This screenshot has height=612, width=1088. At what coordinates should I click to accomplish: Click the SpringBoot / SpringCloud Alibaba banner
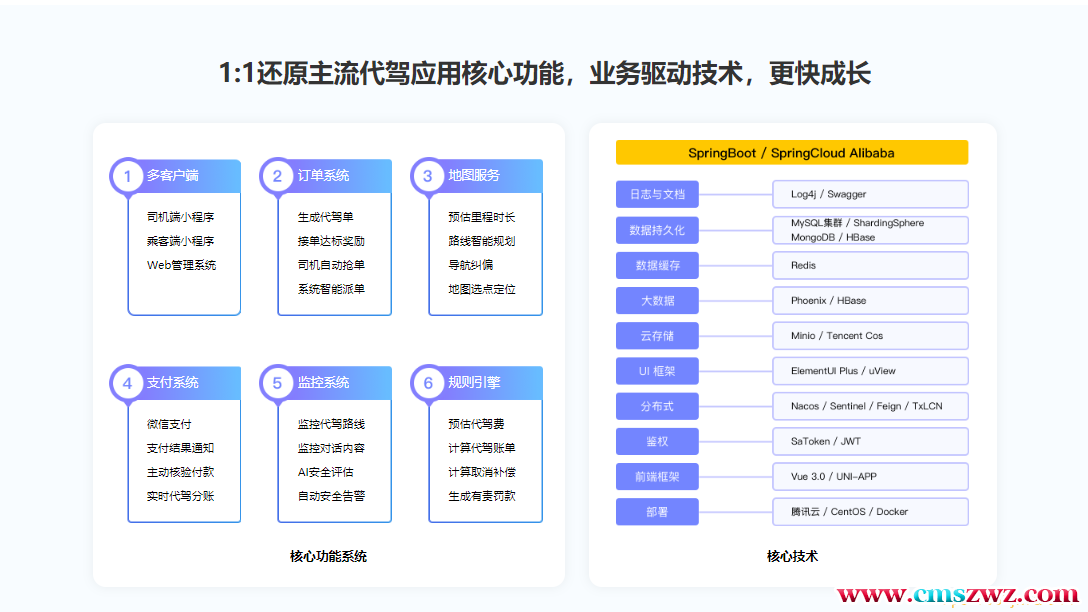tap(791, 152)
